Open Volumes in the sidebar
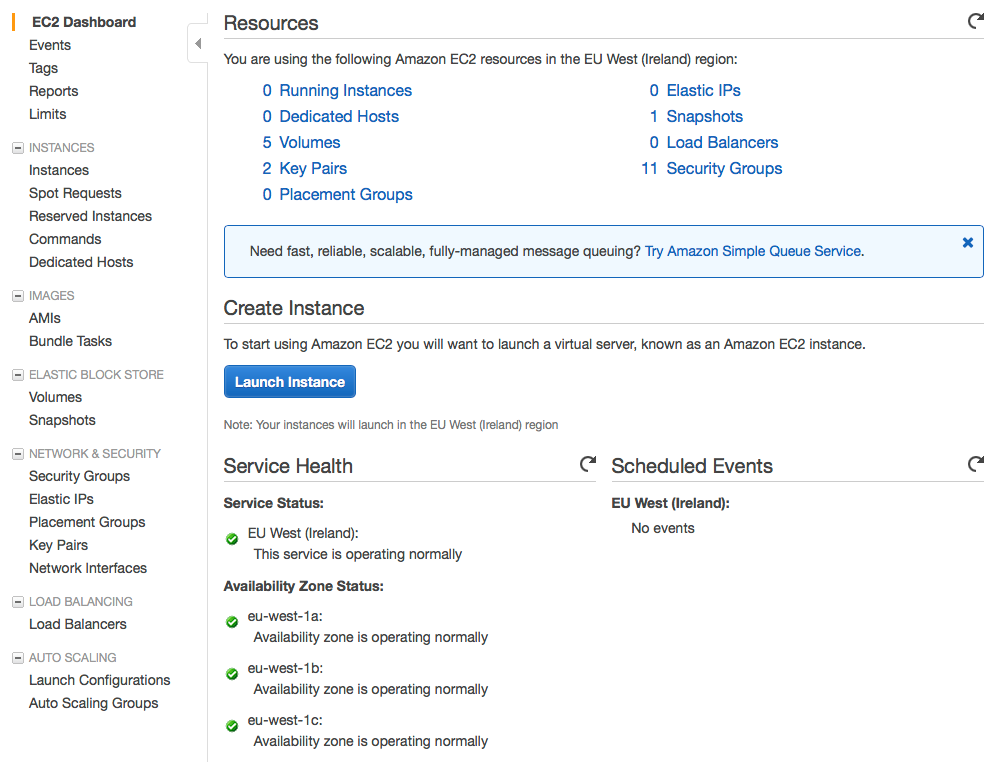The width and height of the screenshot is (996, 762). point(55,398)
